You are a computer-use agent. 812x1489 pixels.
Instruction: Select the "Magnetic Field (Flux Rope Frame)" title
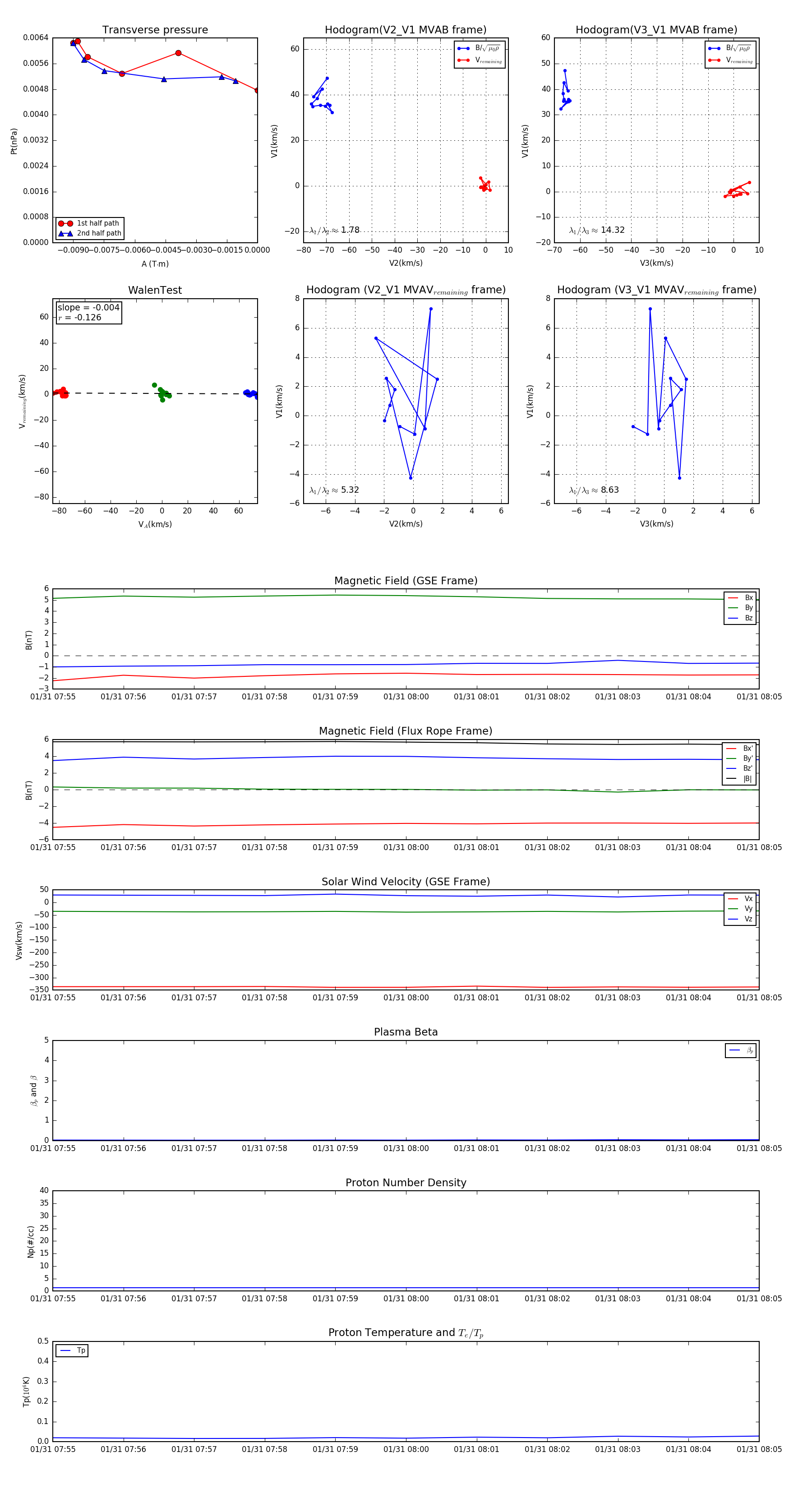[x=406, y=731]
